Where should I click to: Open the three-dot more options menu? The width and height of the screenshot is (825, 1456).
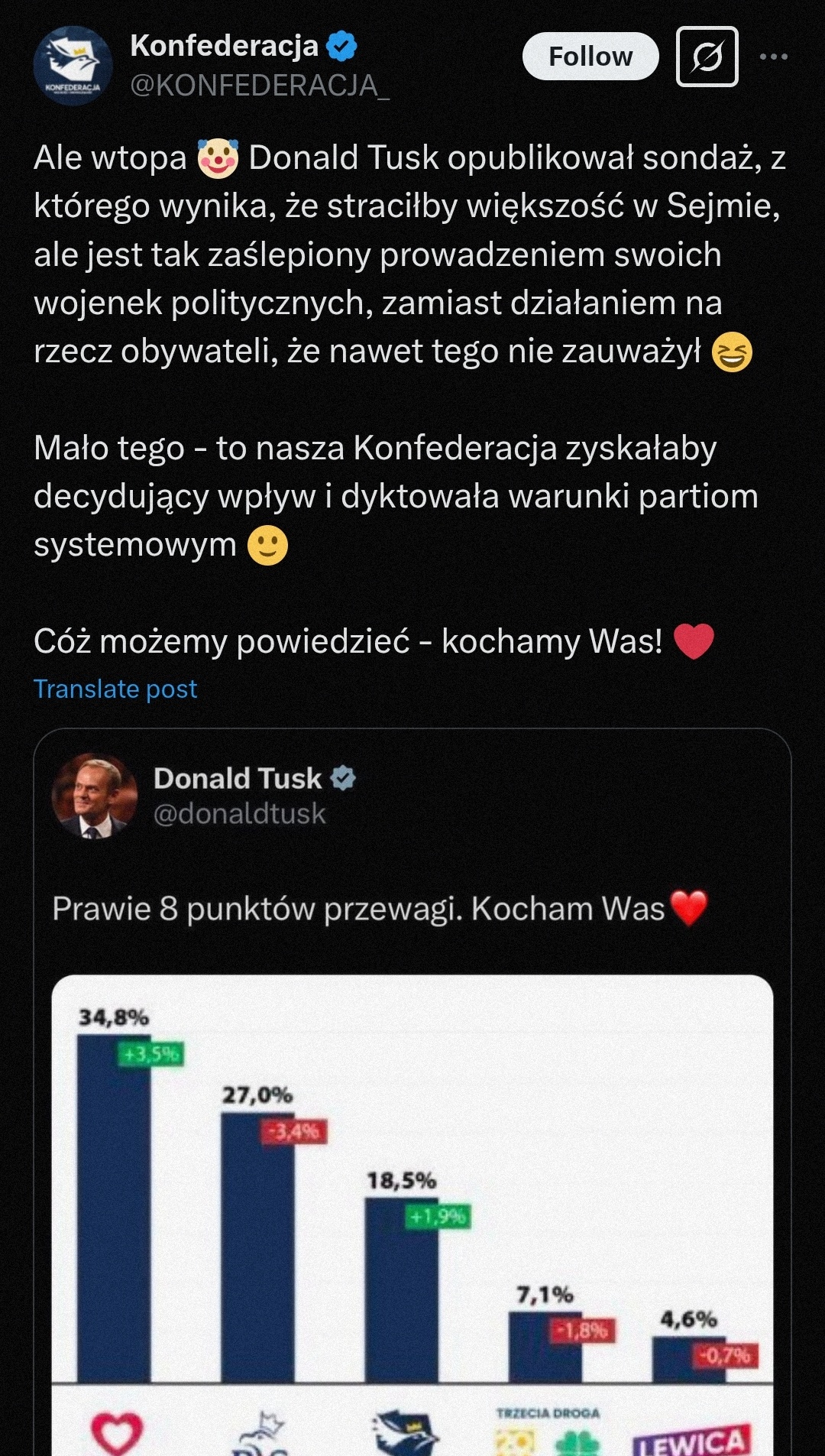pos(773,57)
